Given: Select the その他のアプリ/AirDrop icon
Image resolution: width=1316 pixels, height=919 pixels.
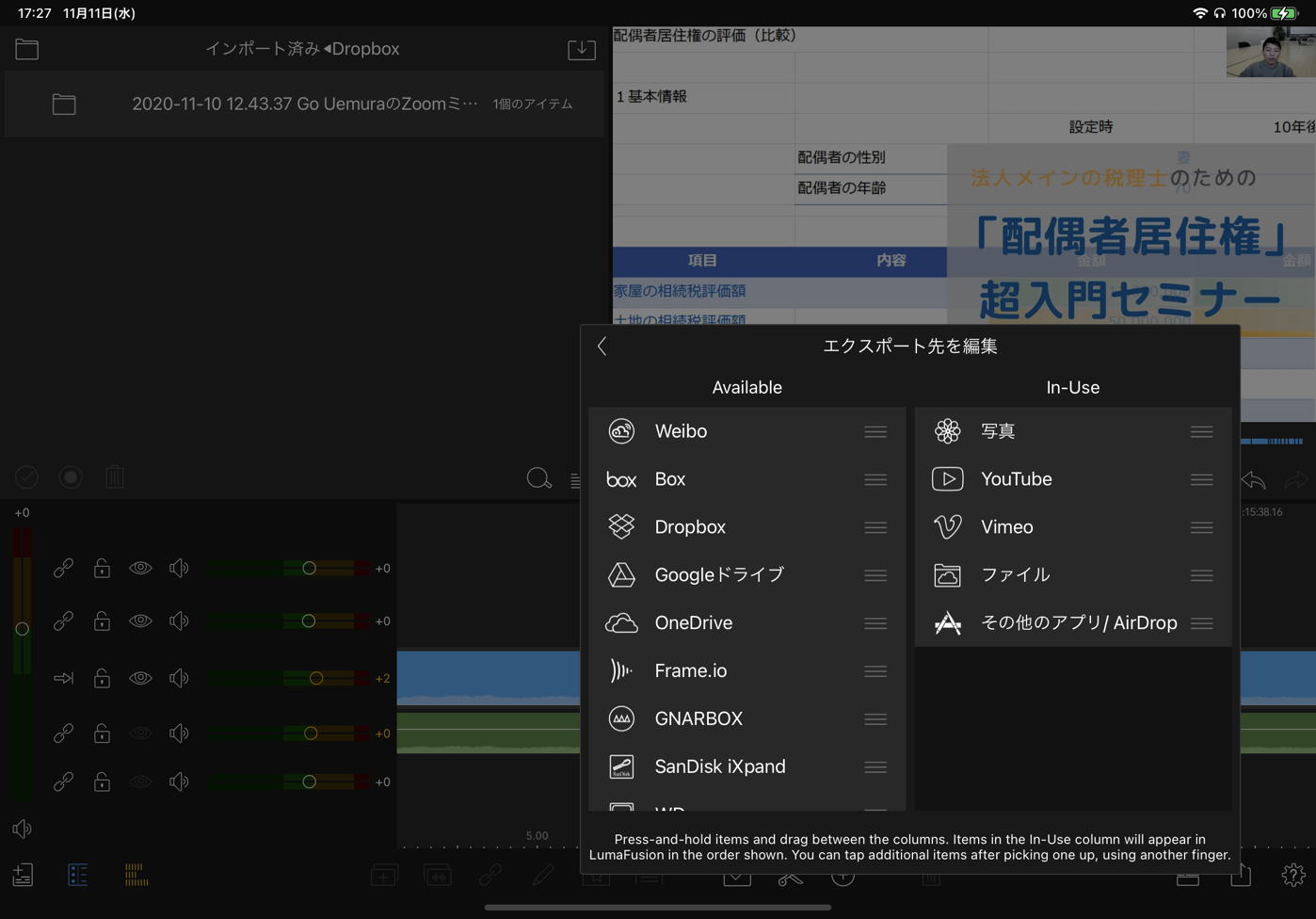Looking at the screenshot, I should pos(947,622).
